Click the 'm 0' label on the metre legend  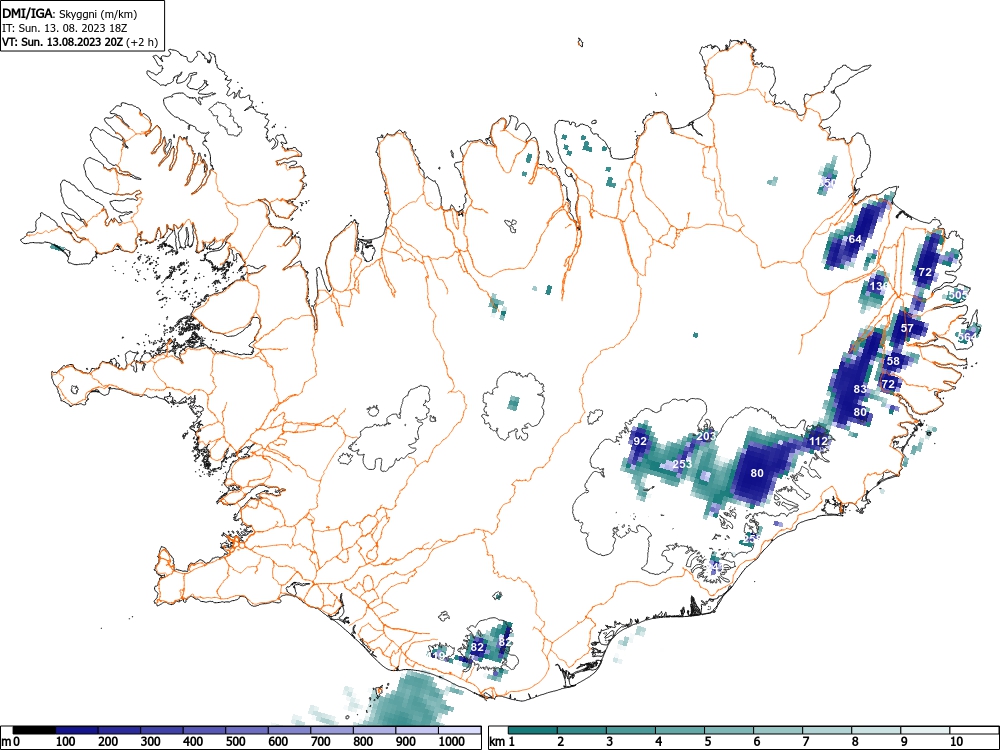click(11, 742)
